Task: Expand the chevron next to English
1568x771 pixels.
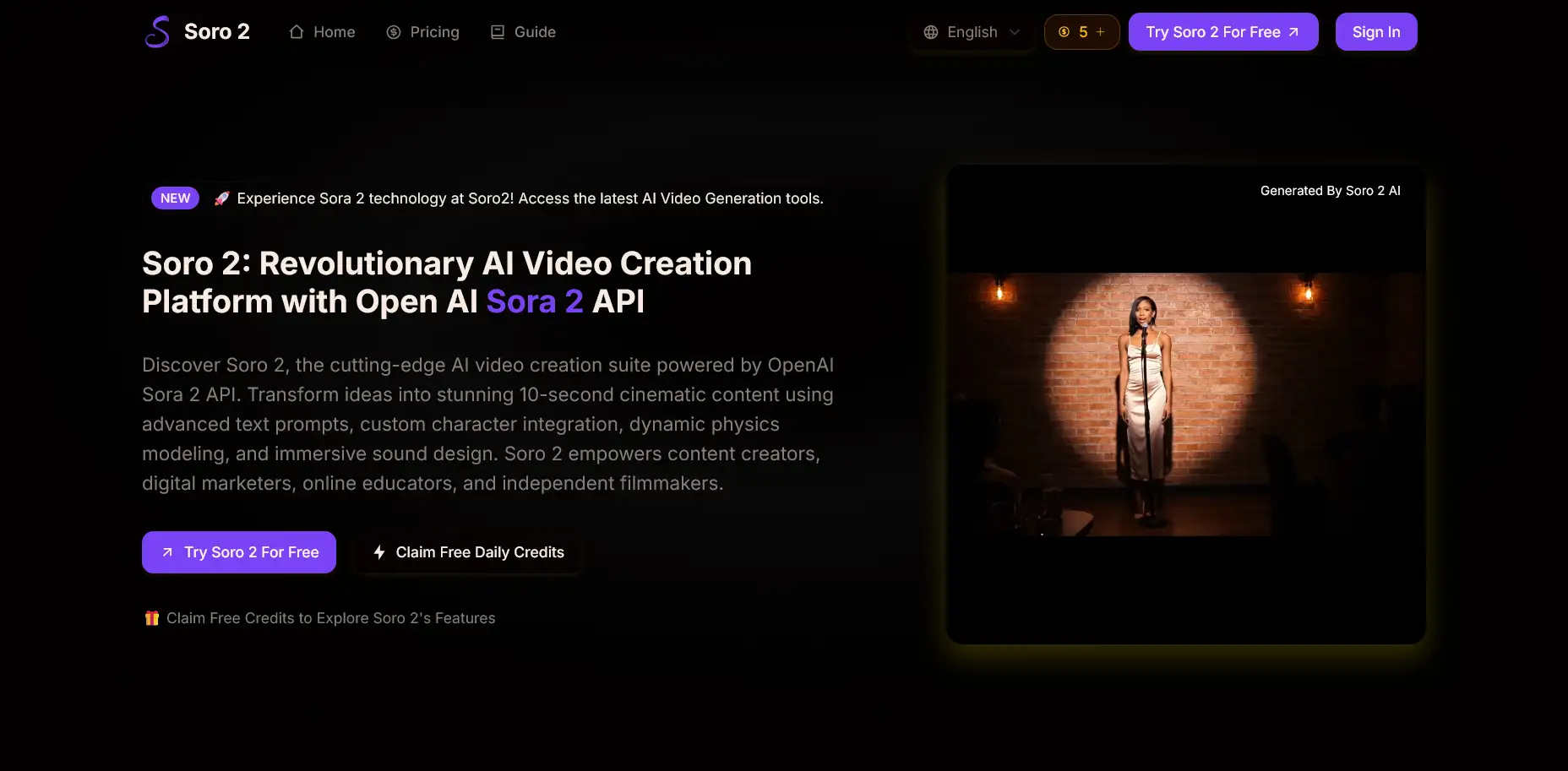Action: coord(1015,32)
